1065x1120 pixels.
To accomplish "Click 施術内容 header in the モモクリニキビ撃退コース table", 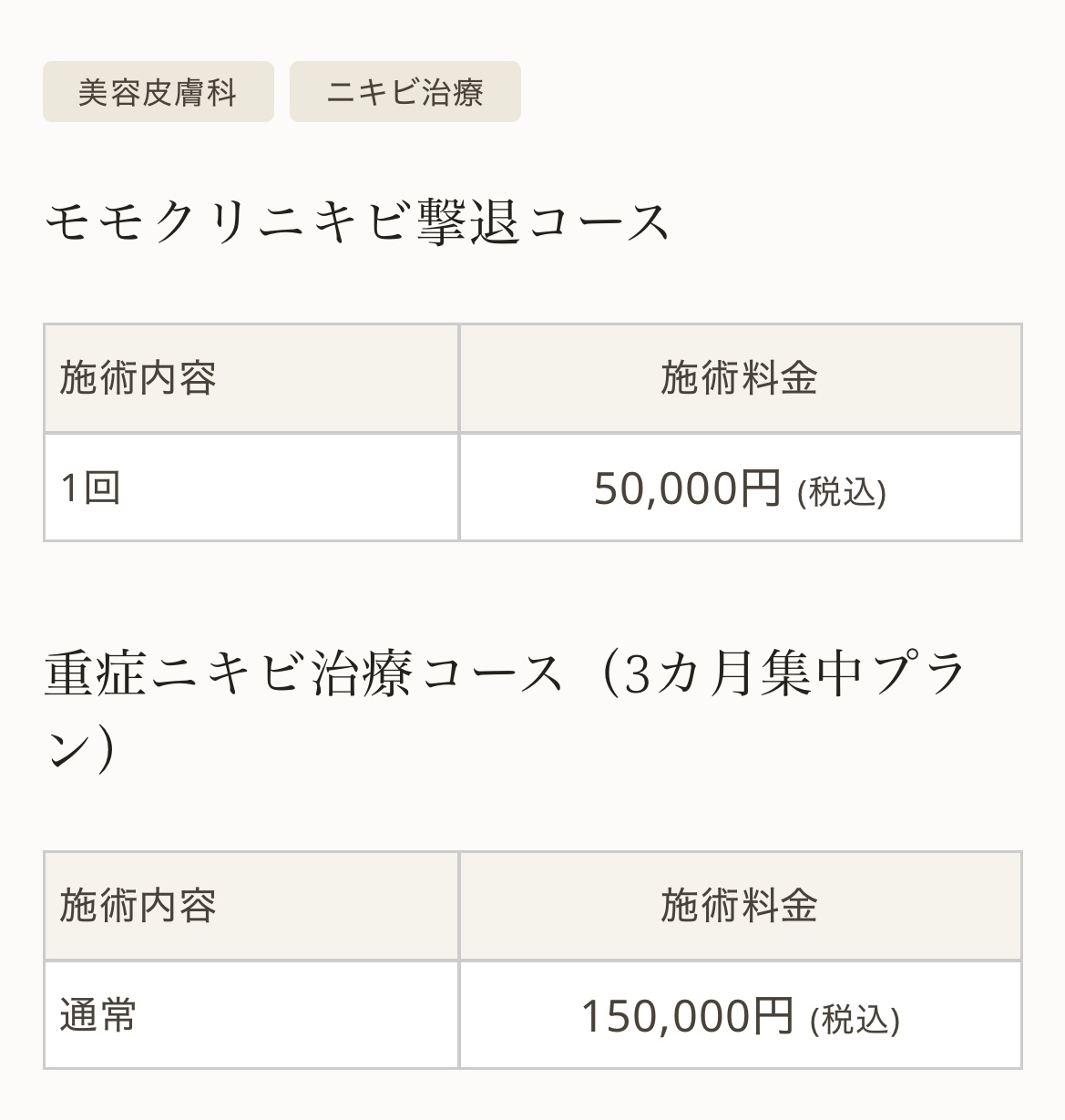I will (x=138, y=378).
